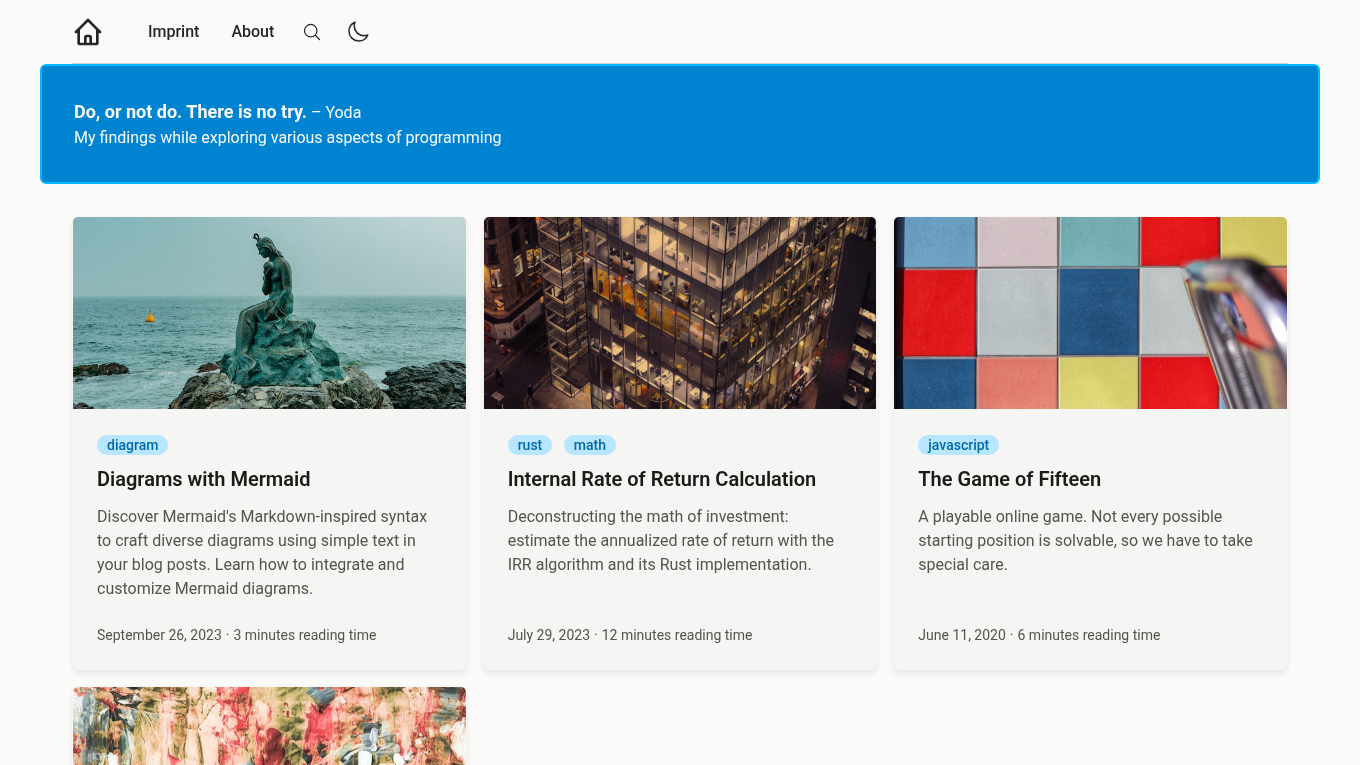Open the 'Diagrams with Mermaid' post
Viewport: 1360px width, 765px height.
[203, 479]
